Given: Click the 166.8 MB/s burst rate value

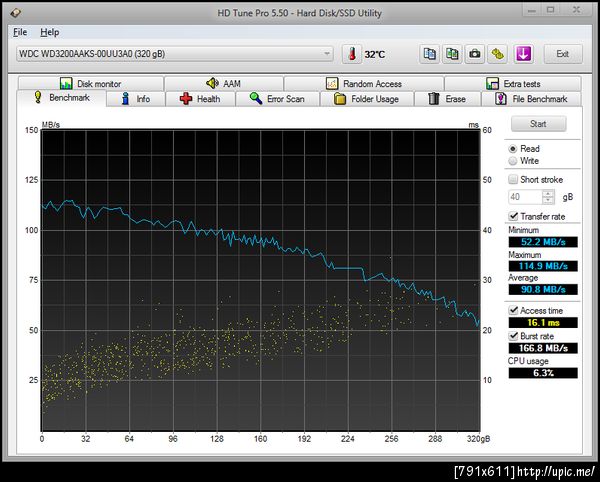Looking at the screenshot, I should coord(543,348).
